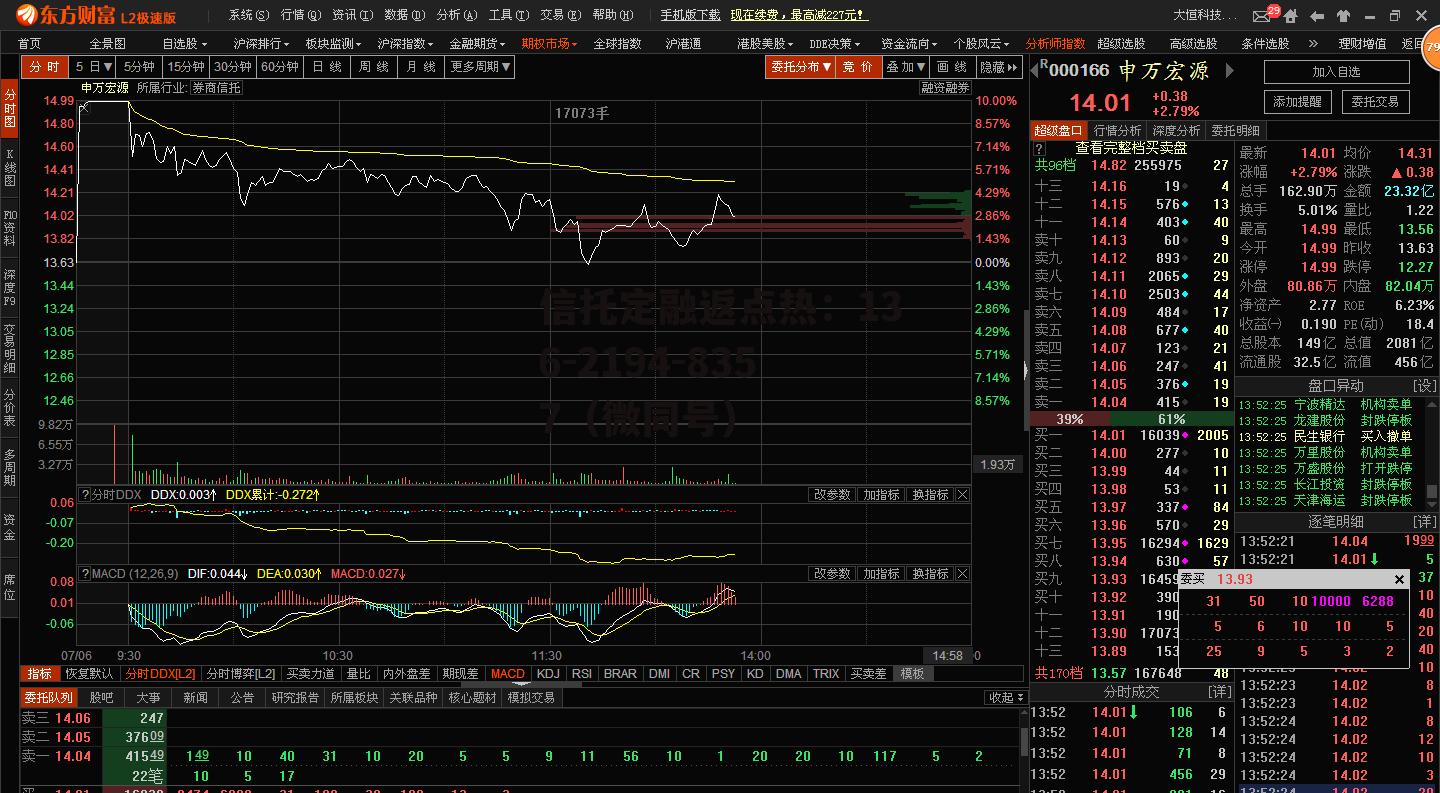Click the 14:58 time marker on chart axis
This screenshot has height=793, width=1440.
pyautogui.click(x=947, y=656)
